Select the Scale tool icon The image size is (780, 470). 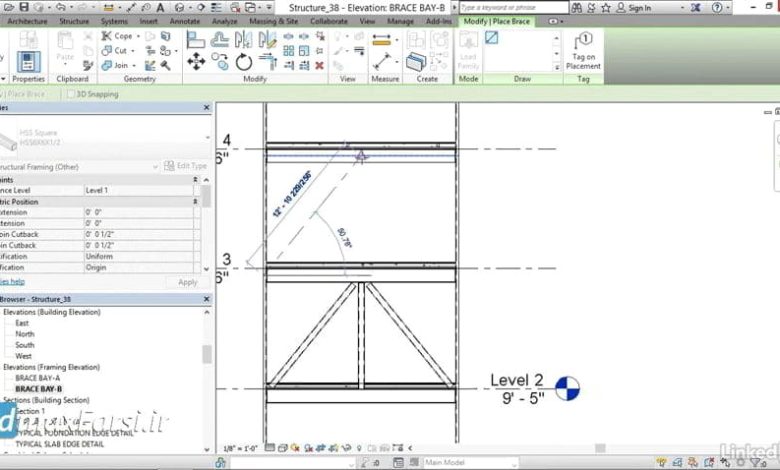click(x=304, y=51)
